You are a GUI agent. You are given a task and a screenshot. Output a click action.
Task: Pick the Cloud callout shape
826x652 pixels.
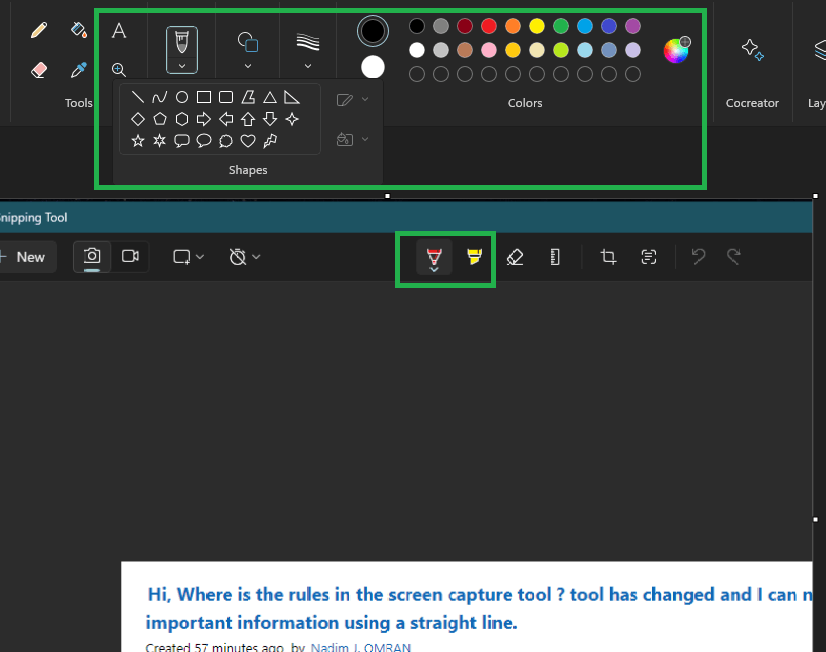(x=226, y=141)
